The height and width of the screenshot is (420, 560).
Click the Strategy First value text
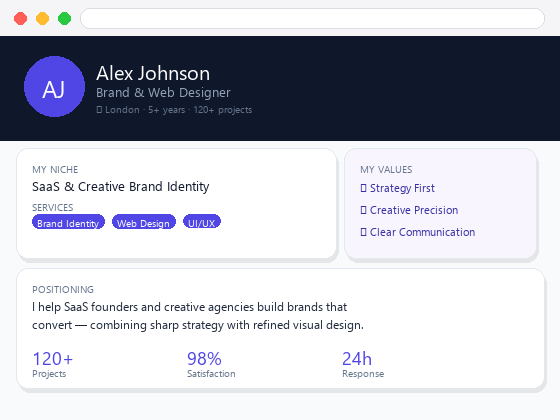pyautogui.click(x=402, y=188)
